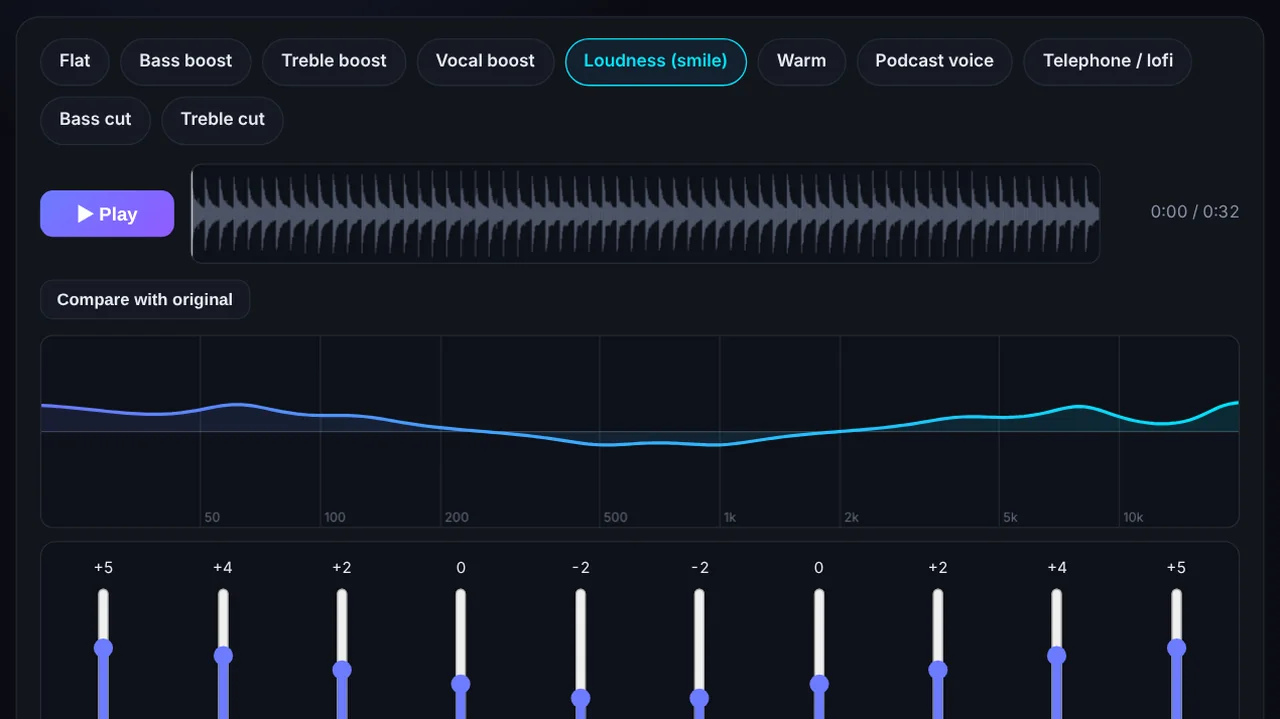This screenshot has height=719, width=1280.
Task: Select the Telephone / lofi preset
Action: (1108, 61)
